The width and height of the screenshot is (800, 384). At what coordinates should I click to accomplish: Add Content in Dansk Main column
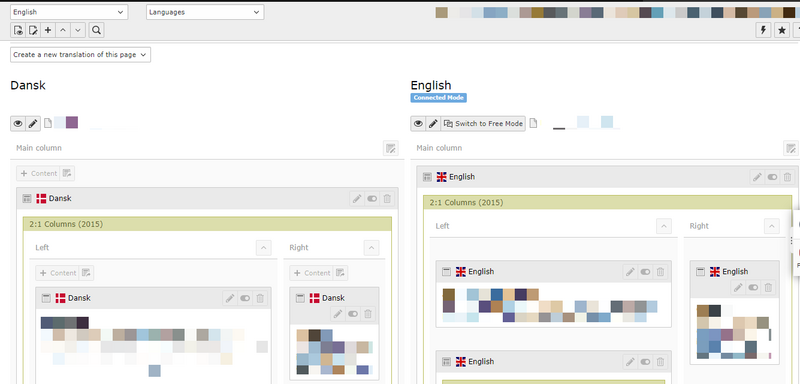pos(38,173)
